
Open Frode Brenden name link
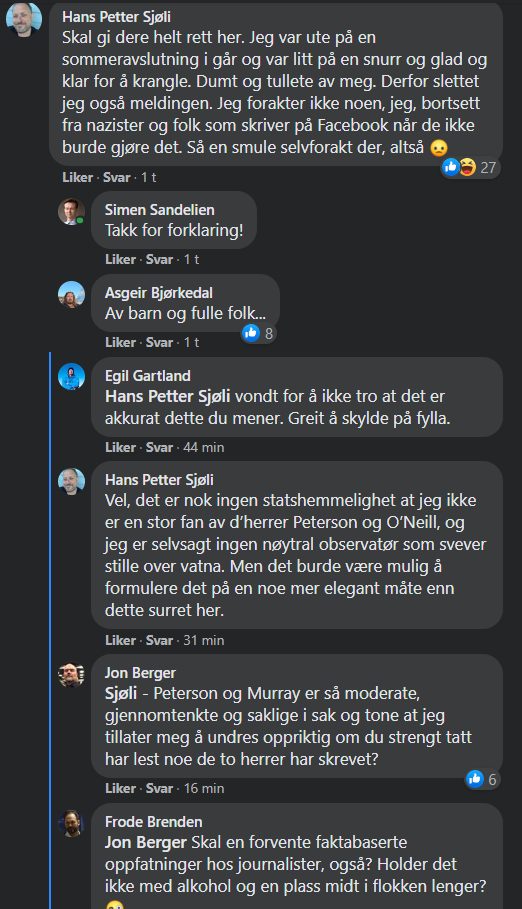[154, 822]
